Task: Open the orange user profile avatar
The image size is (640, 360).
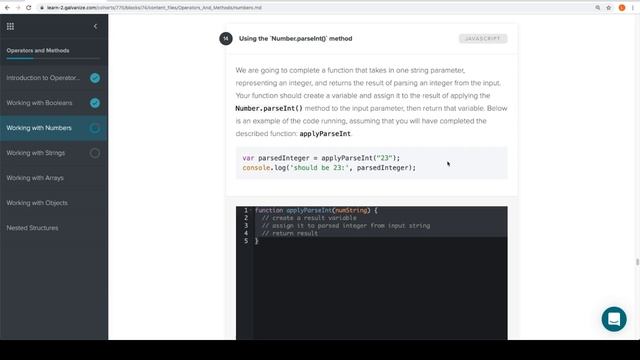Action: 622,8
